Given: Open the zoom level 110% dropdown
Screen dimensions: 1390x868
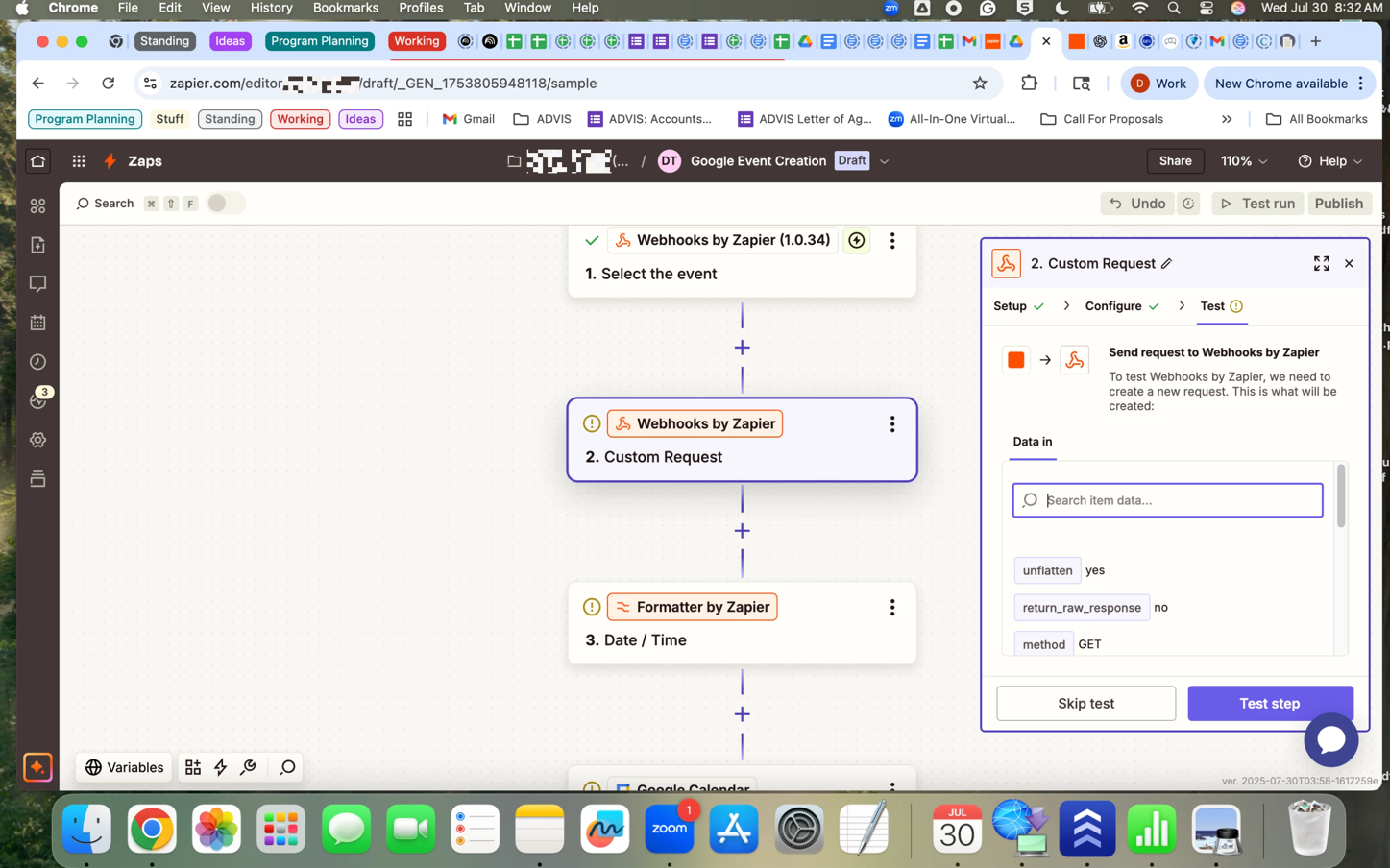Looking at the screenshot, I should [1244, 161].
